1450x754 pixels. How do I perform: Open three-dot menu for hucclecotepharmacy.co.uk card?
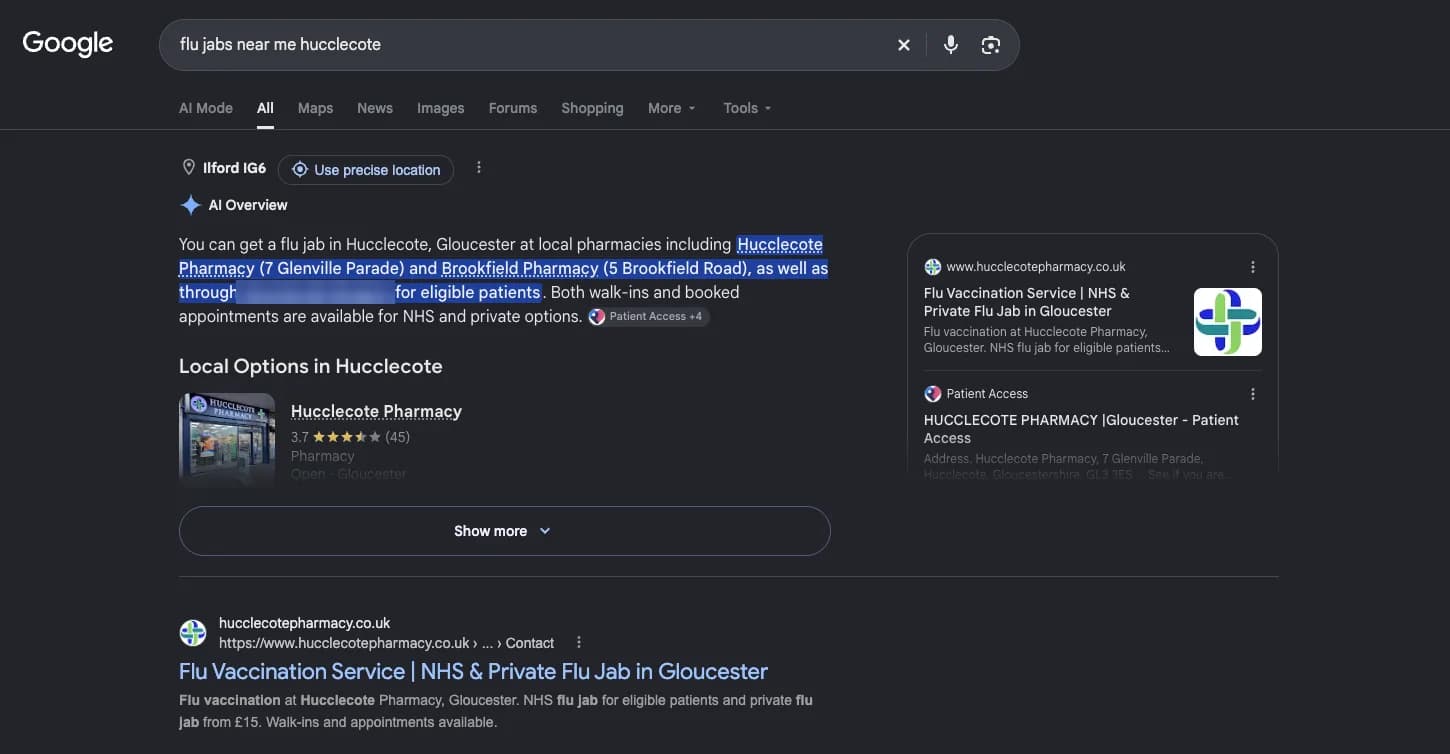(1253, 267)
